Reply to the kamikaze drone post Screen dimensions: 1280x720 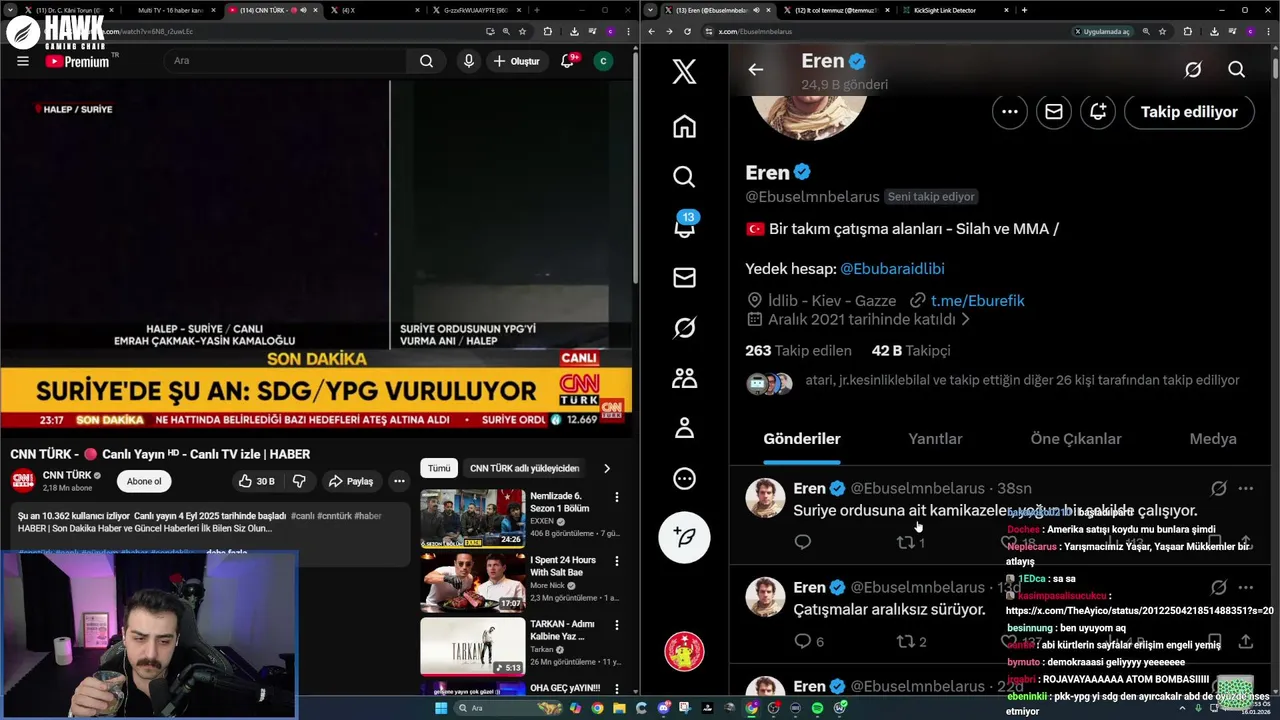coord(802,542)
